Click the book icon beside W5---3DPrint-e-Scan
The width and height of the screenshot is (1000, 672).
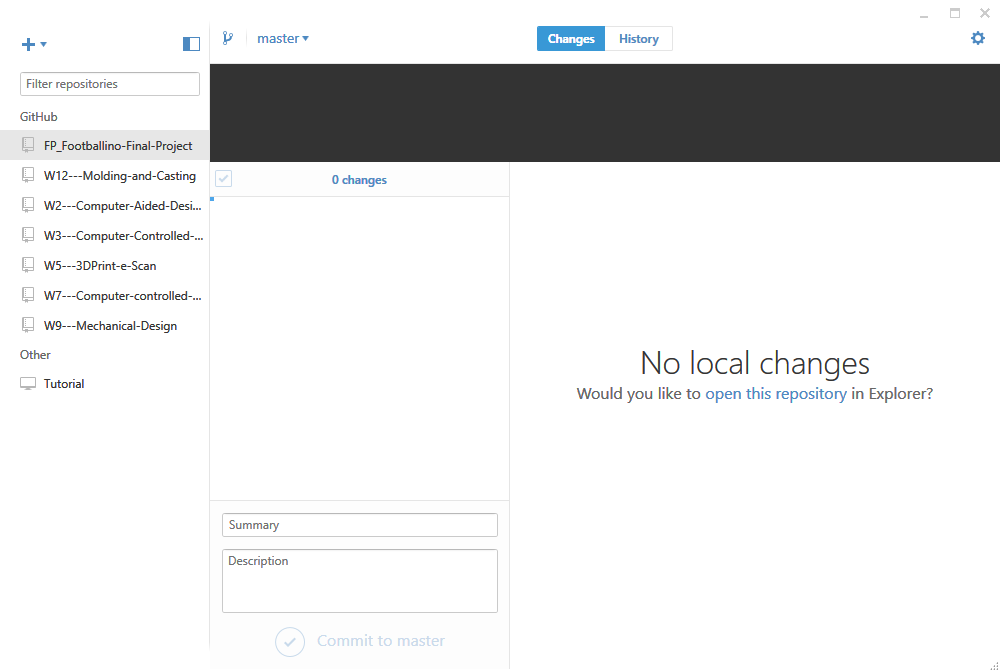(x=28, y=265)
